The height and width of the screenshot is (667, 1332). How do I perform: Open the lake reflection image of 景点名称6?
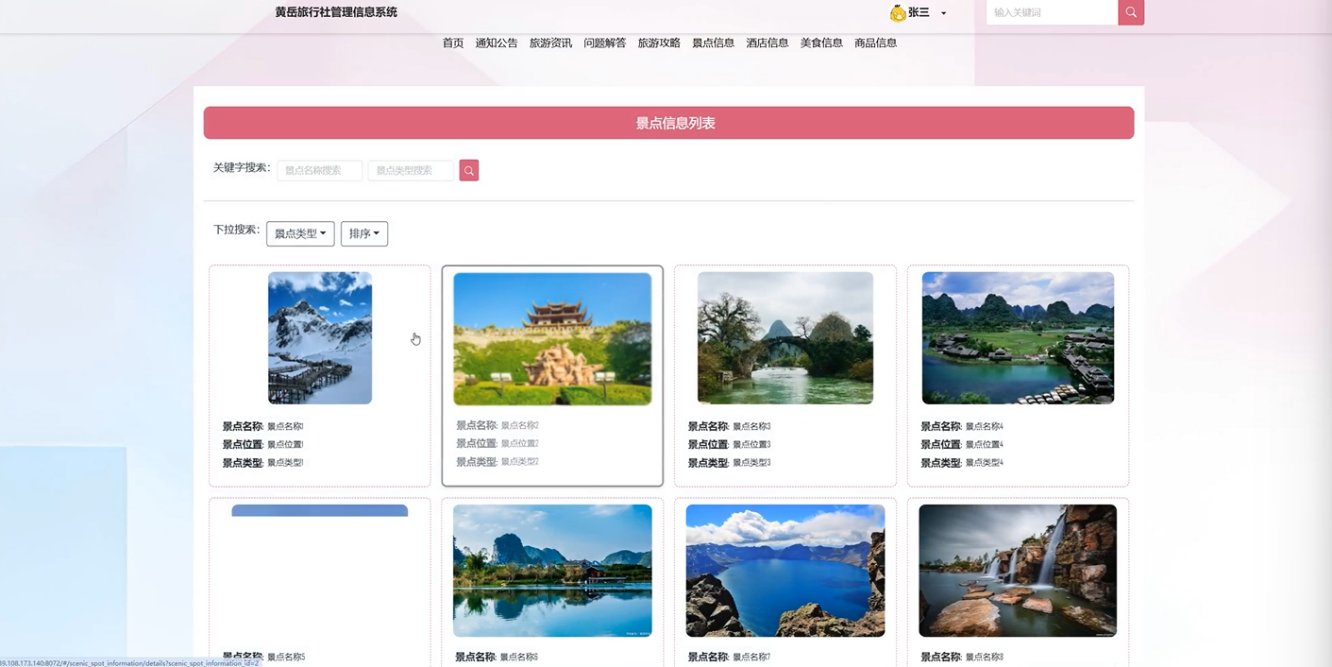[552, 570]
